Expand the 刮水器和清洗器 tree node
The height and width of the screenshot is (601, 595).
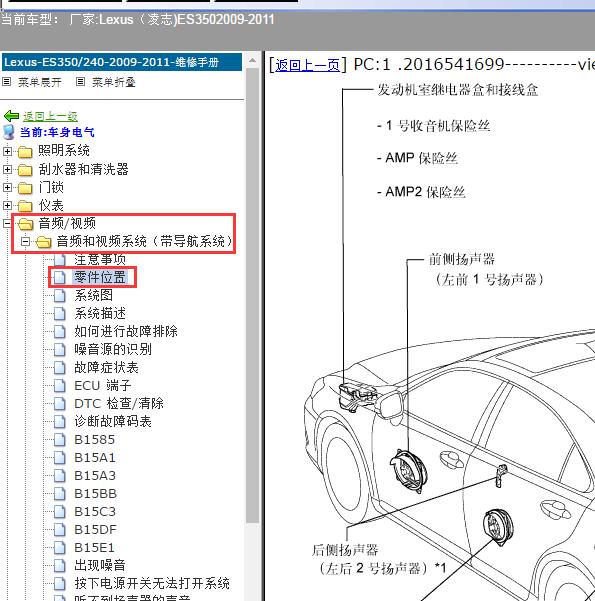coord(7,169)
